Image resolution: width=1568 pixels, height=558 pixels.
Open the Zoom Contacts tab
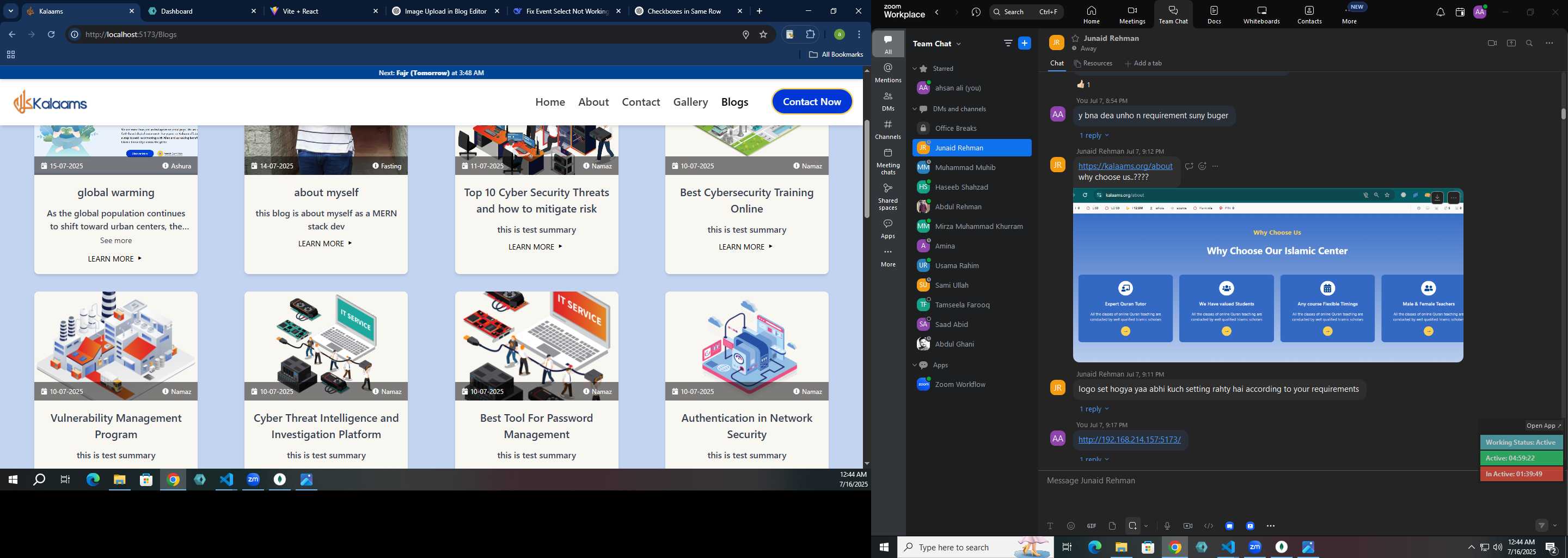point(1309,15)
